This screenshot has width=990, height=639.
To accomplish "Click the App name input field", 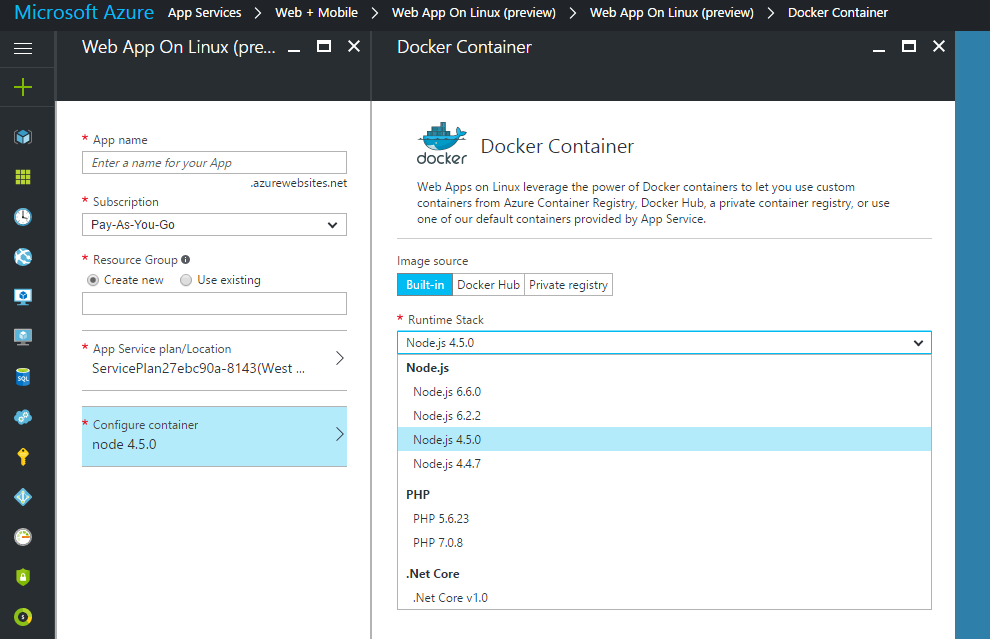I will (x=214, y=163).
